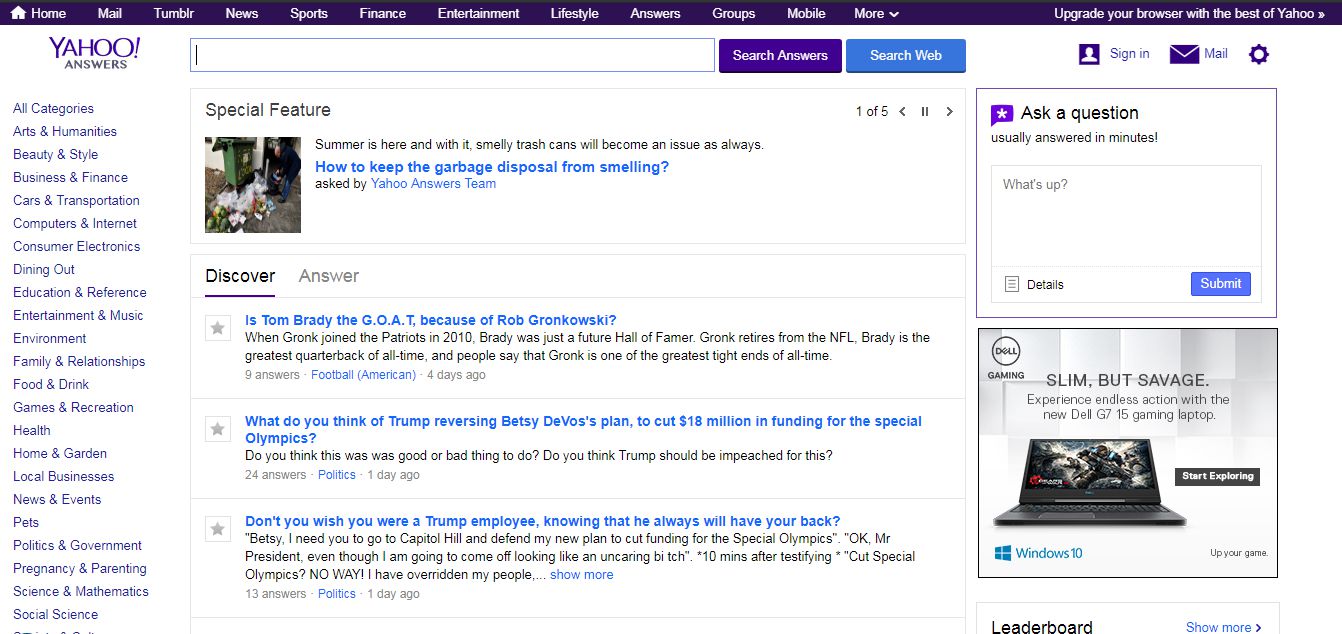
Task: Click the Football (American) category link
Action: [363, 375]
